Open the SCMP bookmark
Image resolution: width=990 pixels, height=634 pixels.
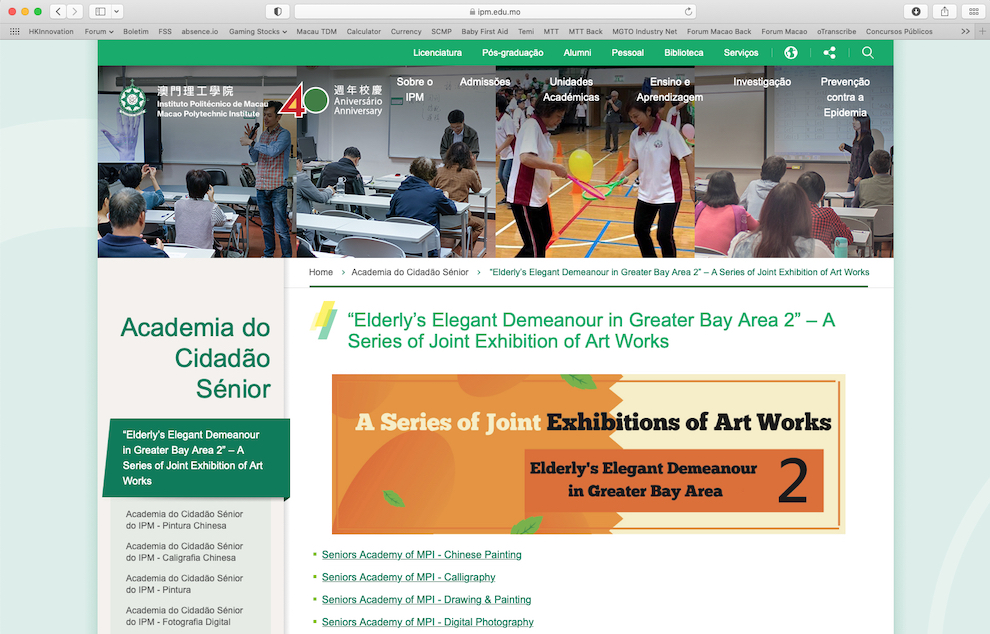point(441,32)
